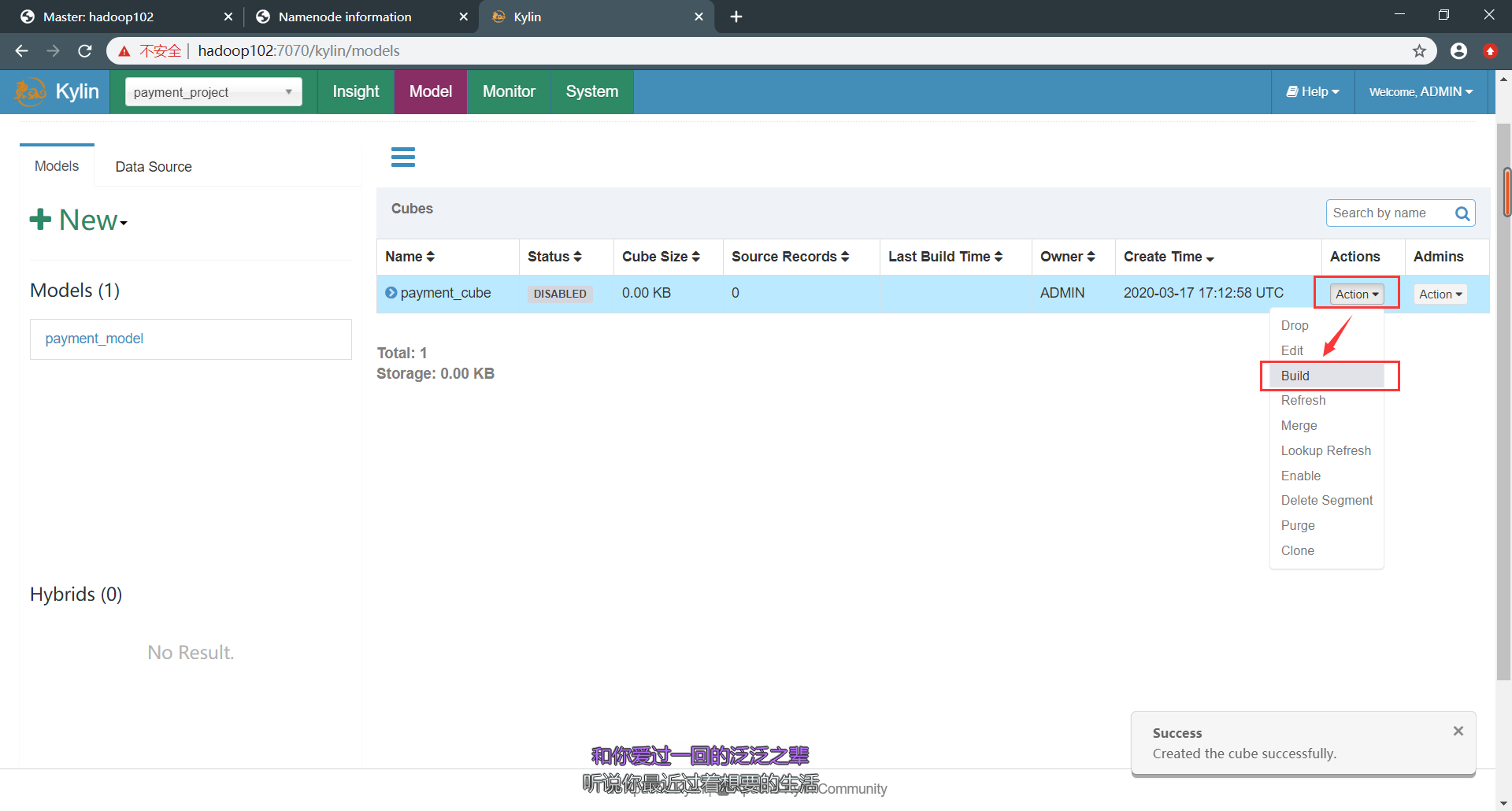Image resolution: width=1512 pixels, height=811 pixels.
Task: Close the Kylin browser tab
Action: [x=699, y=17]
